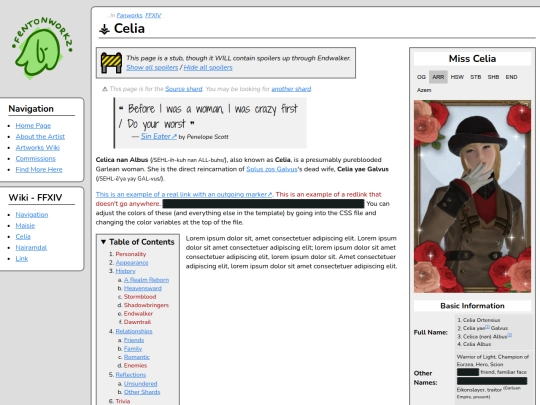Open the SHB infobox tab
The height and width of the screenshot is (405, 540).
493,77
